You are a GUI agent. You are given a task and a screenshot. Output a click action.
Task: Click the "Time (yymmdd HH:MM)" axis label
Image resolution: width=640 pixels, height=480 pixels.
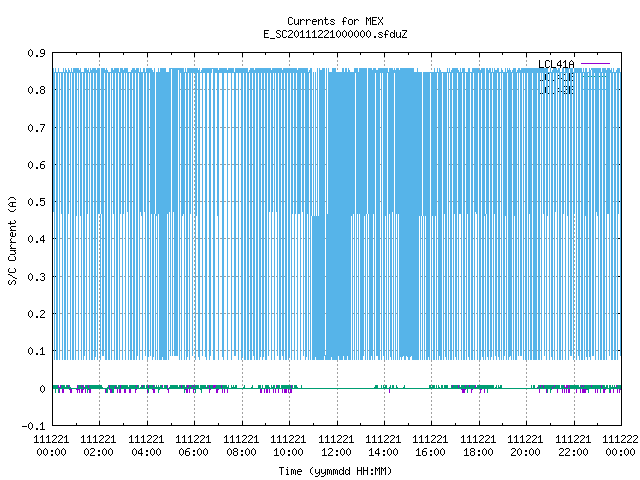(335, 471)
